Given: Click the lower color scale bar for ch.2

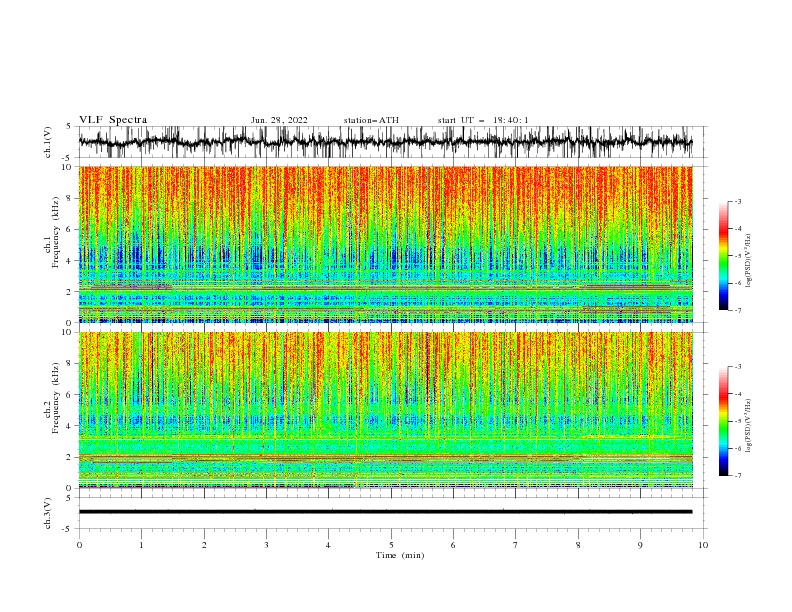Looking at the screenshot, I should (723, 421).
